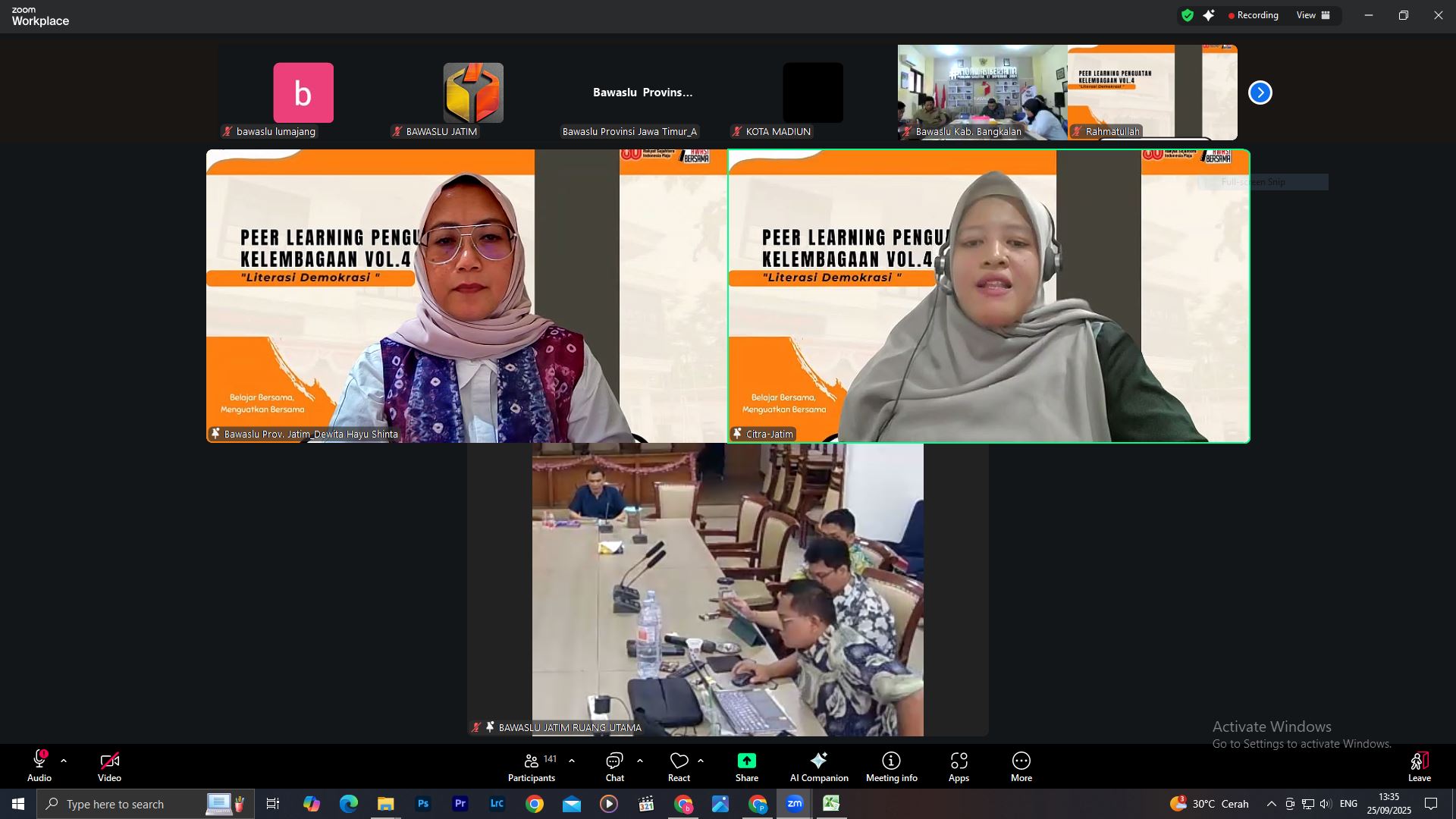Expand audio settings arrow beside Audio
The width and height of the screenshot is (1456, 819).
click(64, 761)
